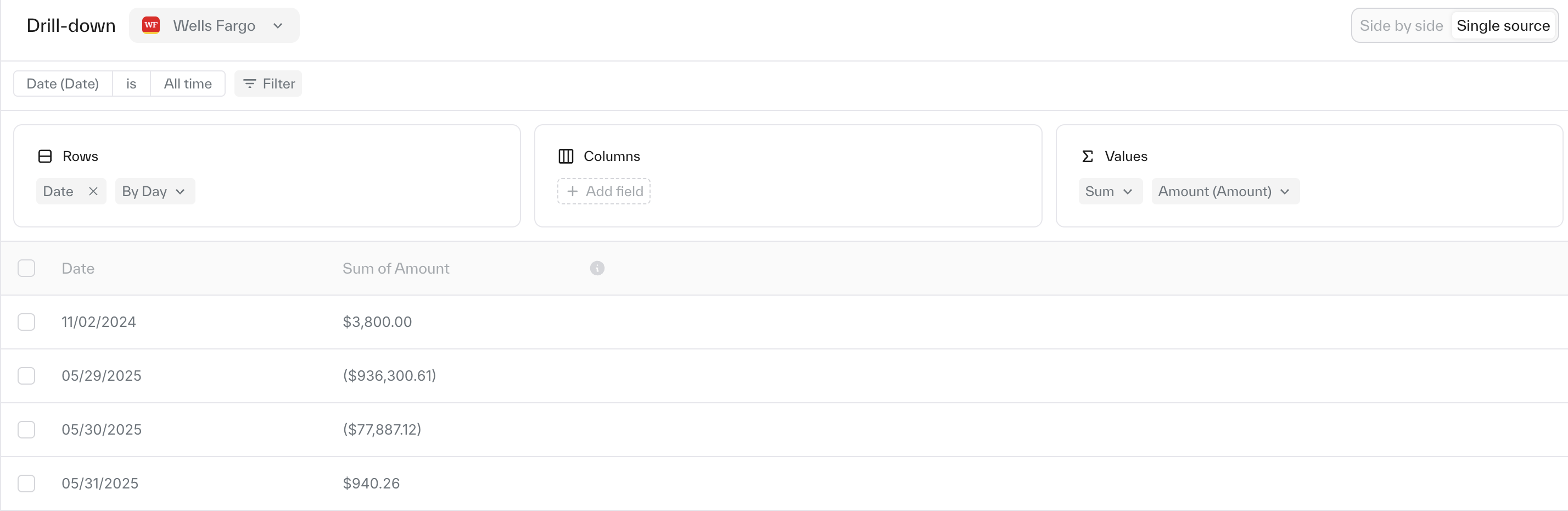Click the info icon beside Sum of Amount
Image resolution: width=1568 pixels, height=511 pixels.
pos(597,268)
